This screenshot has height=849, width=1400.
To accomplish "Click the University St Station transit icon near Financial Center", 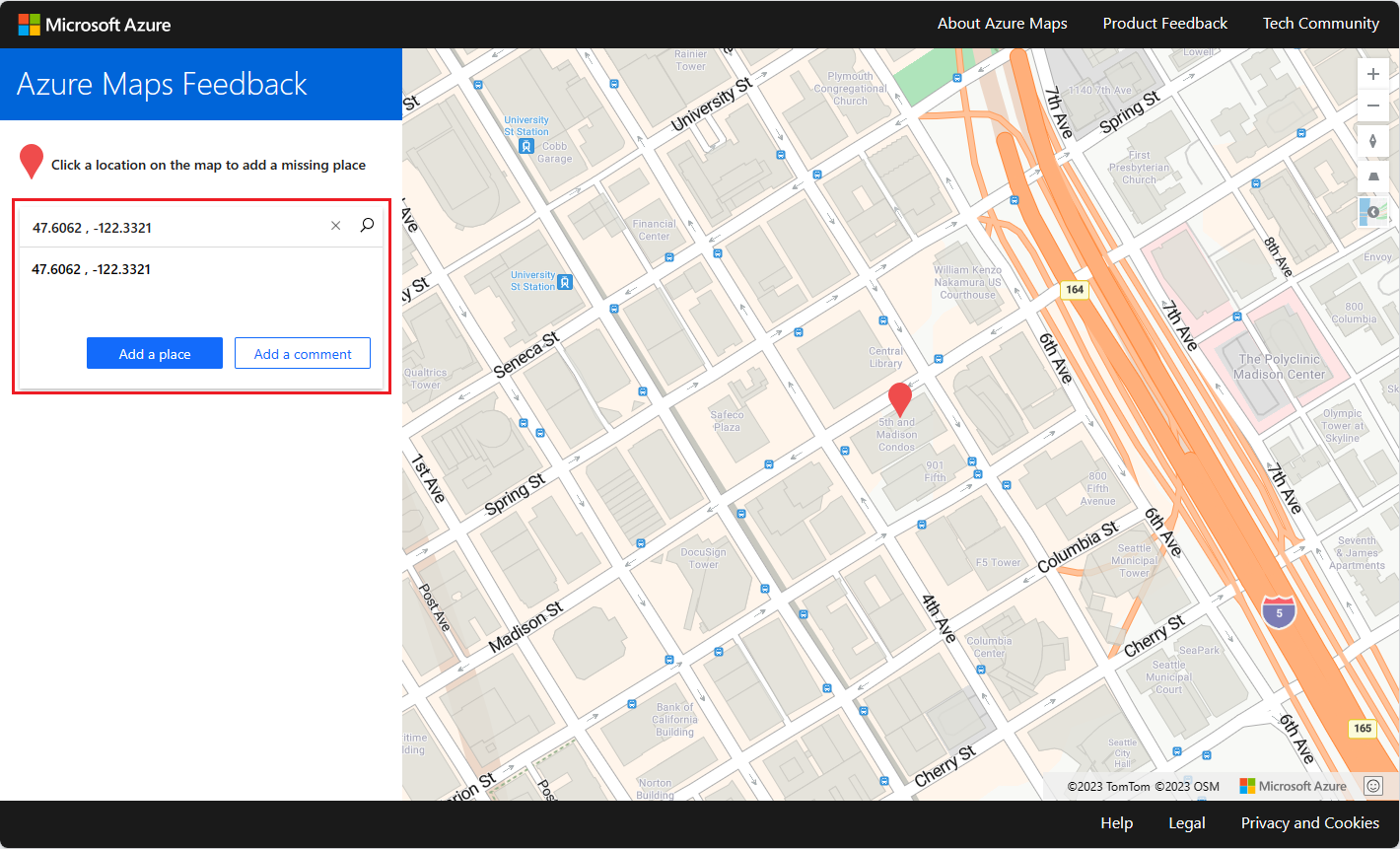I will (565, 282).
